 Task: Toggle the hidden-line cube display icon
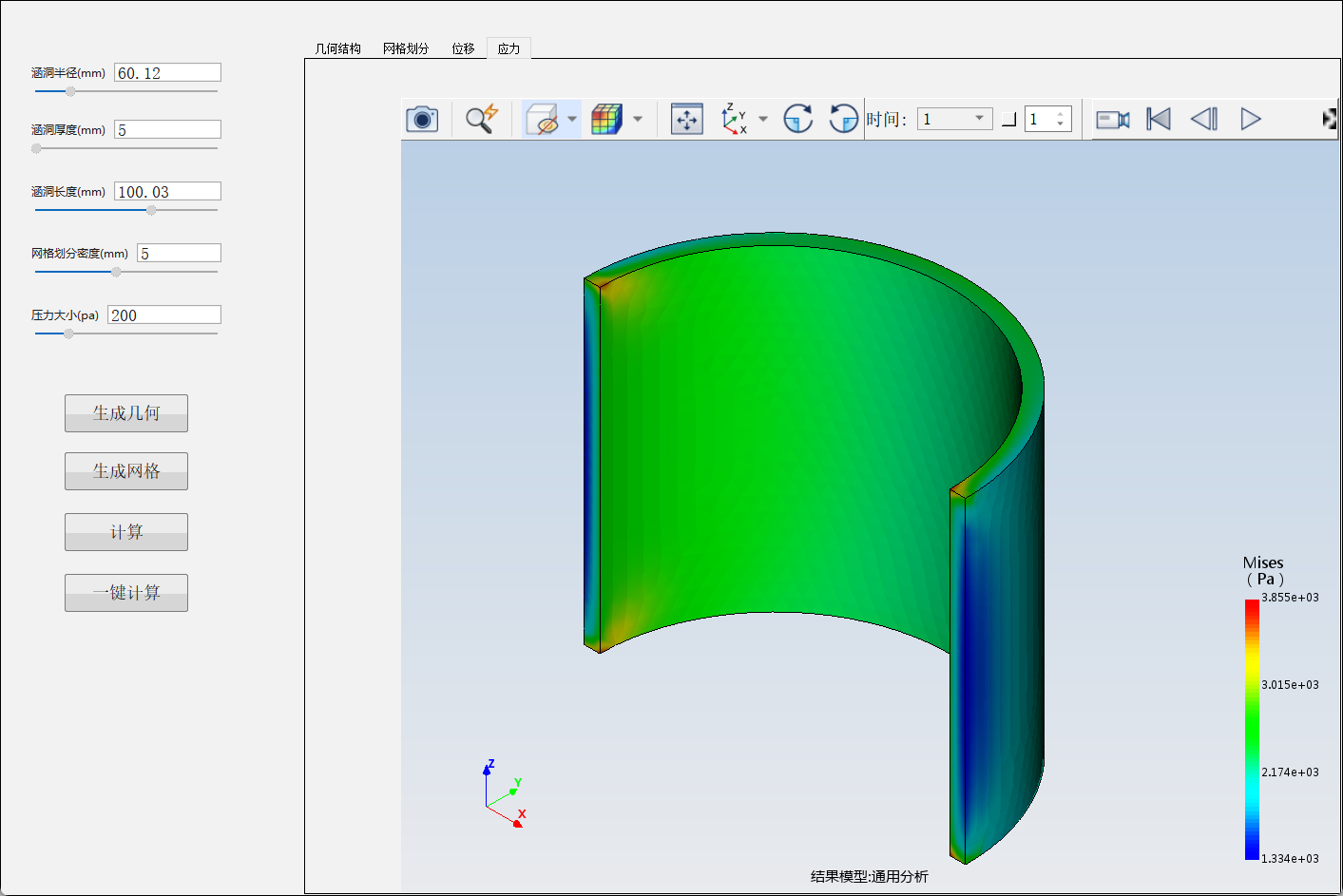point(542,119)
